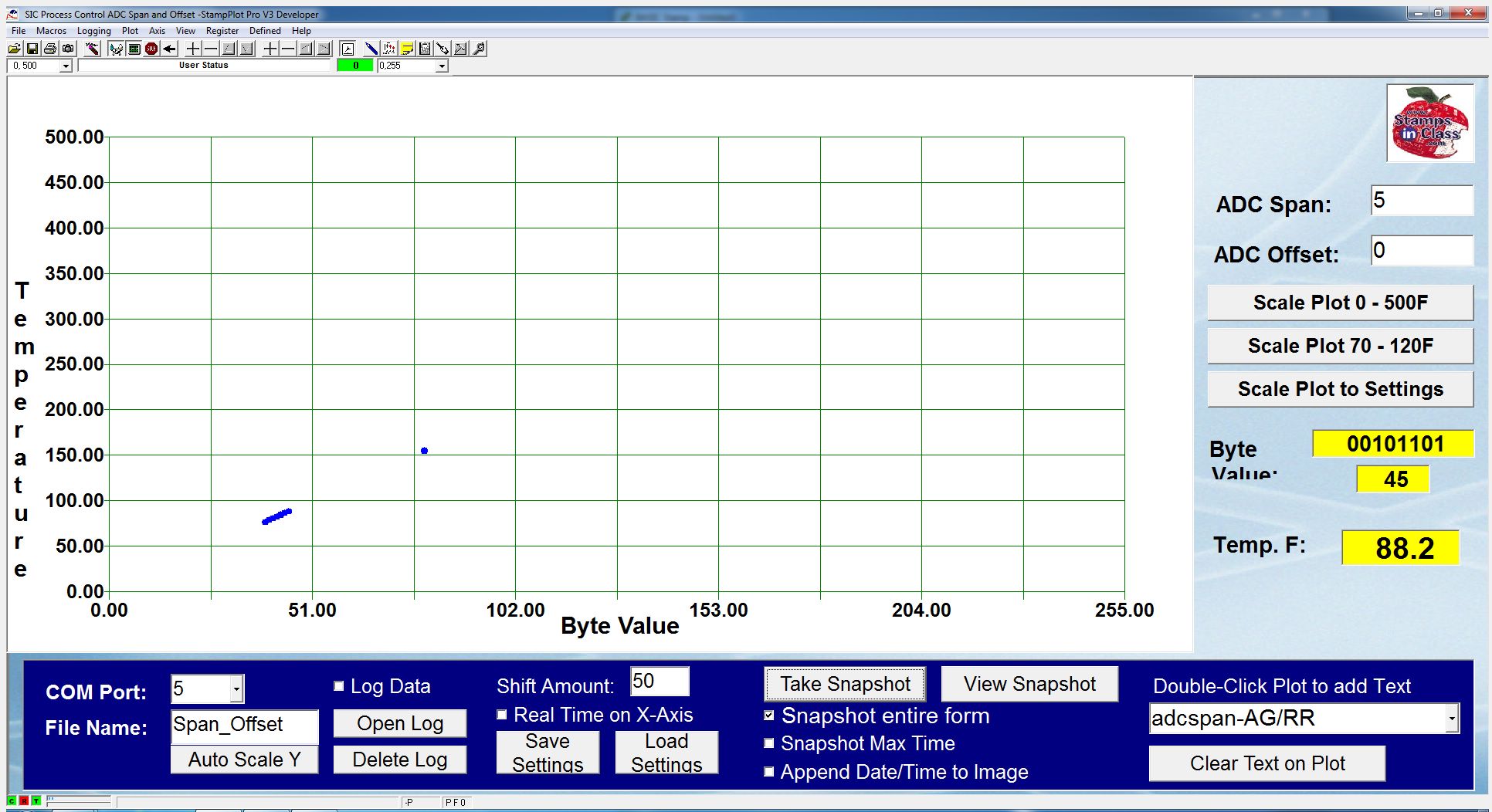Toggle Append Date/Time to Image checkbox
Screen dimensions: 1492x812
(769, 772)
